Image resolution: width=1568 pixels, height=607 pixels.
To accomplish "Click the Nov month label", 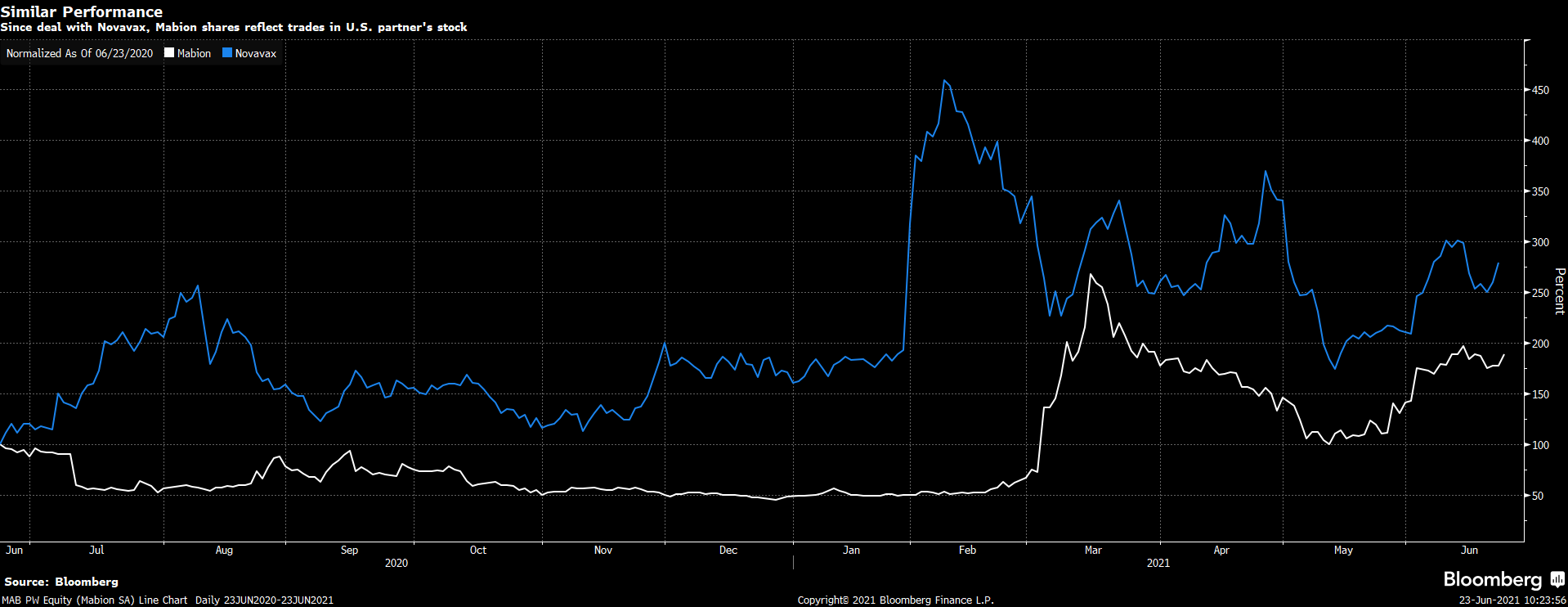I will coord(603,550).
